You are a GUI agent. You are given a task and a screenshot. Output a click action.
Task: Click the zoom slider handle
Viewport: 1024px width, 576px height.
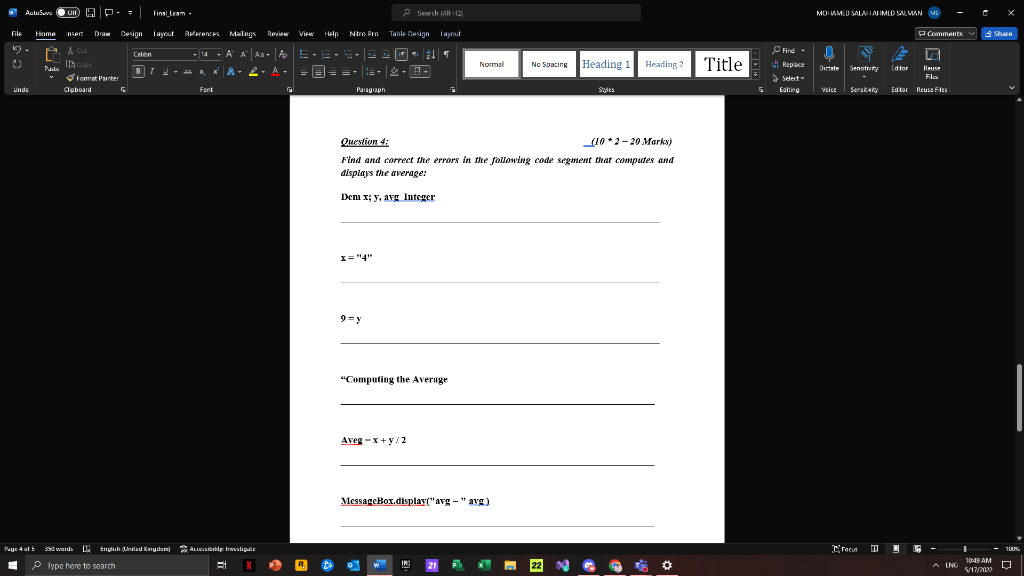pos(965,549)
